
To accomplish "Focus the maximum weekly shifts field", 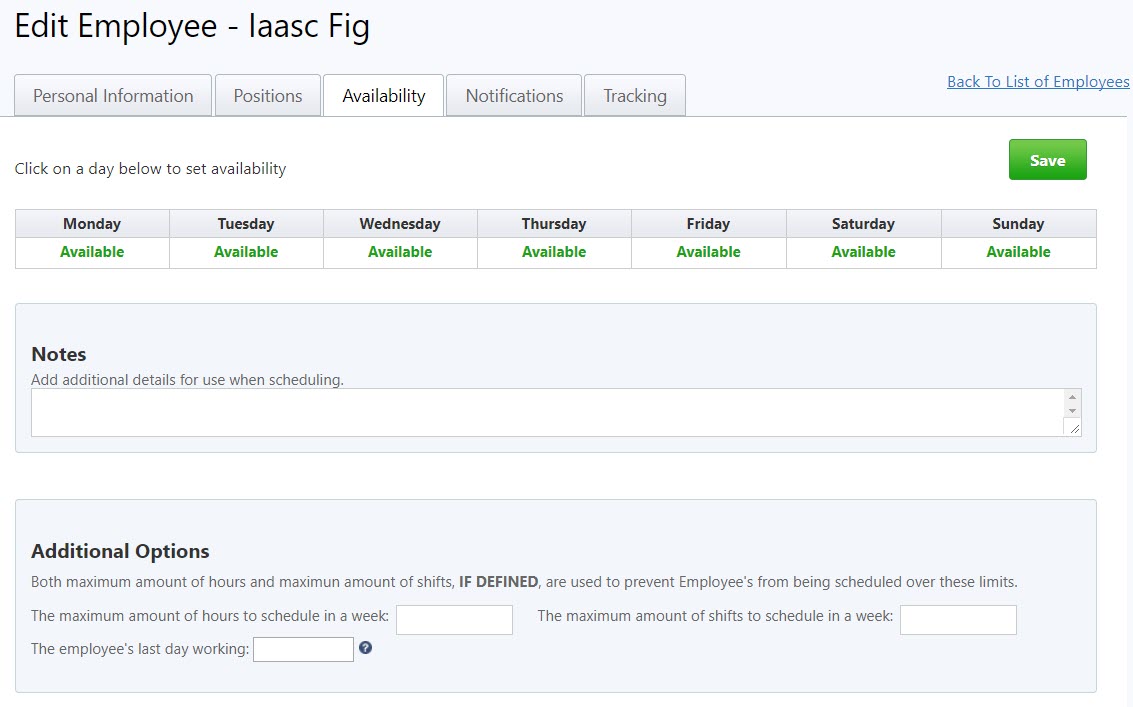I will click(x=958, y=620).
